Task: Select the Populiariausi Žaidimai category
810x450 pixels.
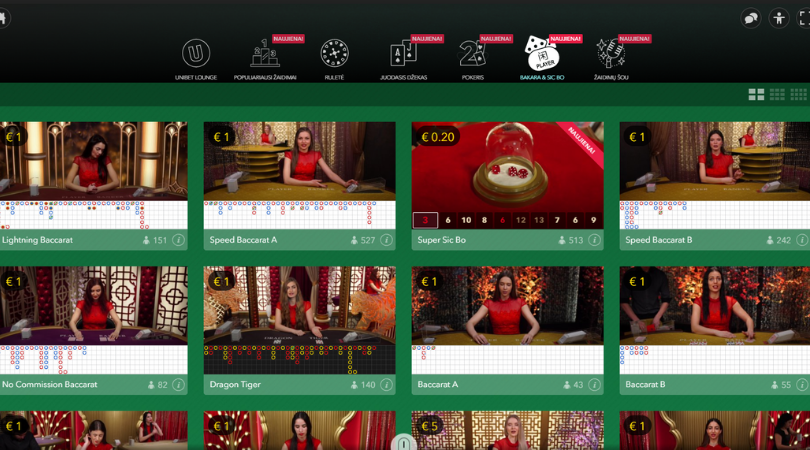Action: pos(265,59)
